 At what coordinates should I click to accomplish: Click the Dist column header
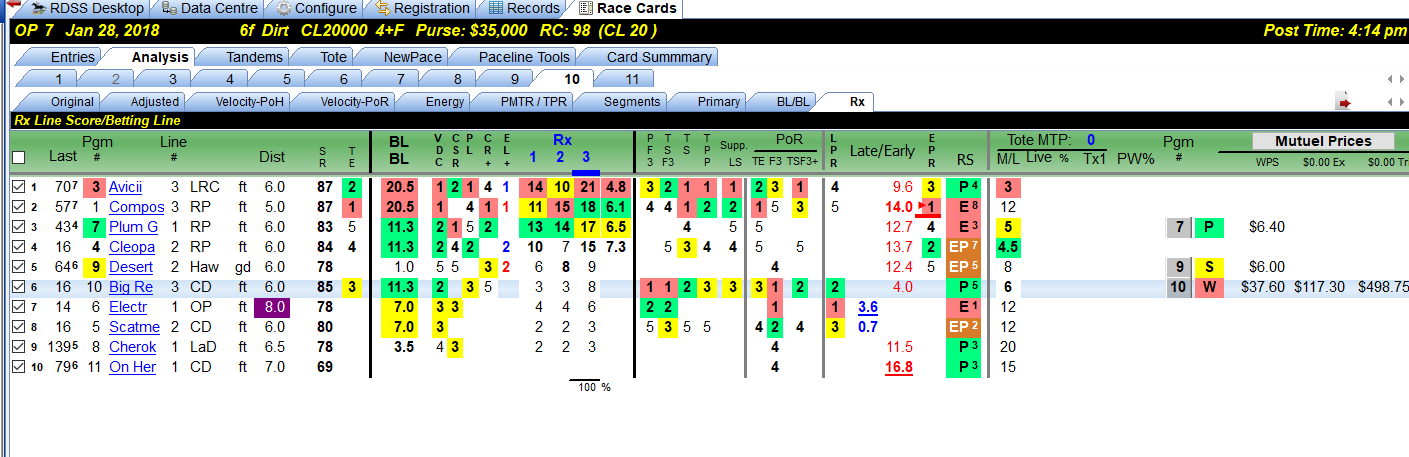272,156
